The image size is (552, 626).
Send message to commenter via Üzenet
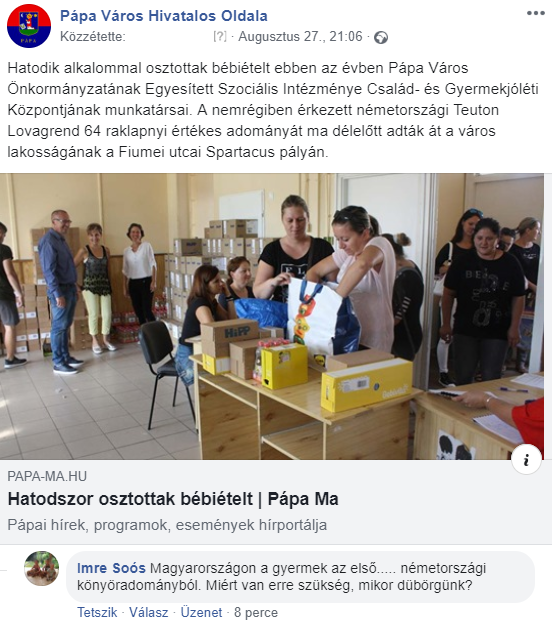201,612
